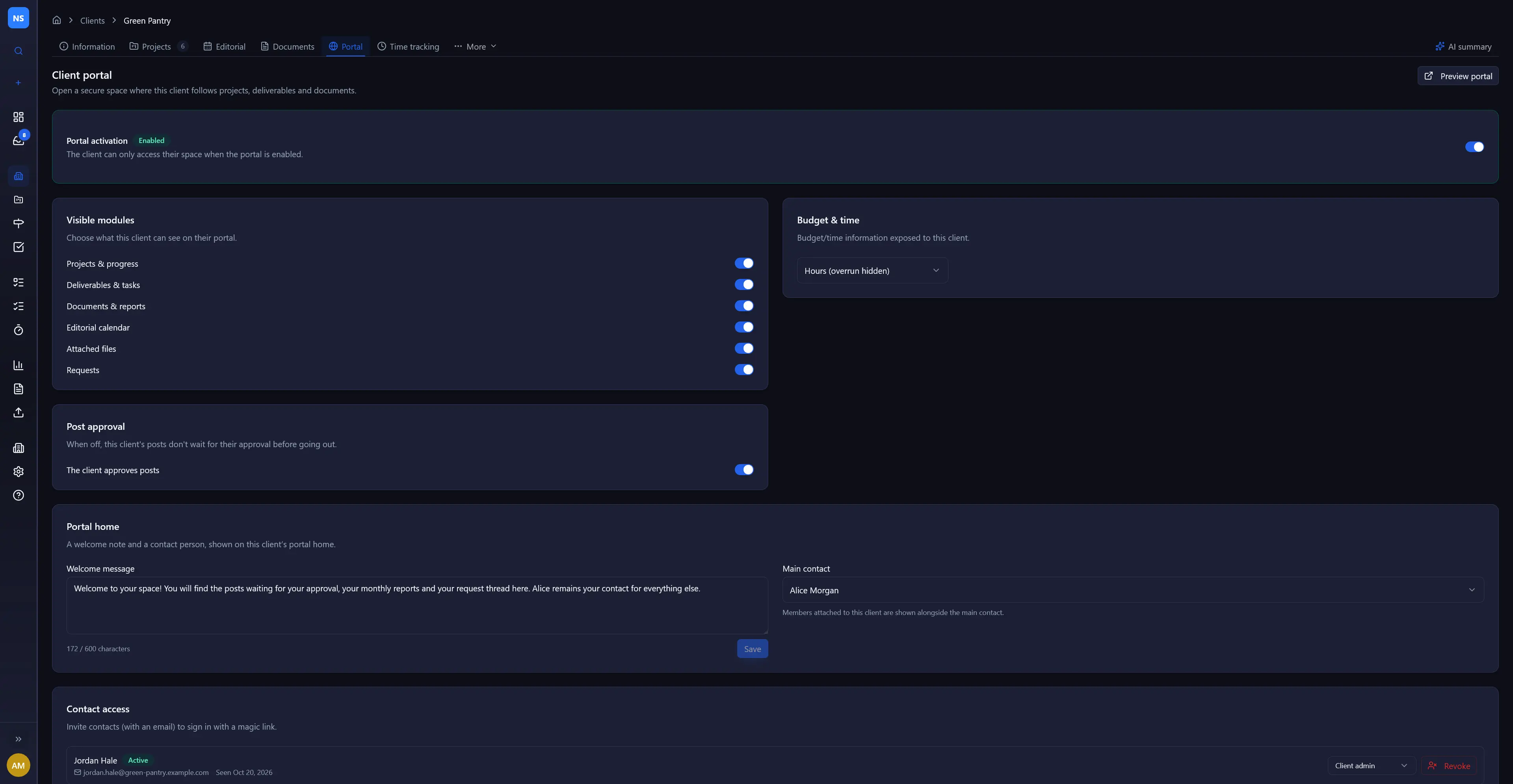Viewport: 1513px width, 784px height.
Task: Toggle Attached files module
Action: point(743,348)
